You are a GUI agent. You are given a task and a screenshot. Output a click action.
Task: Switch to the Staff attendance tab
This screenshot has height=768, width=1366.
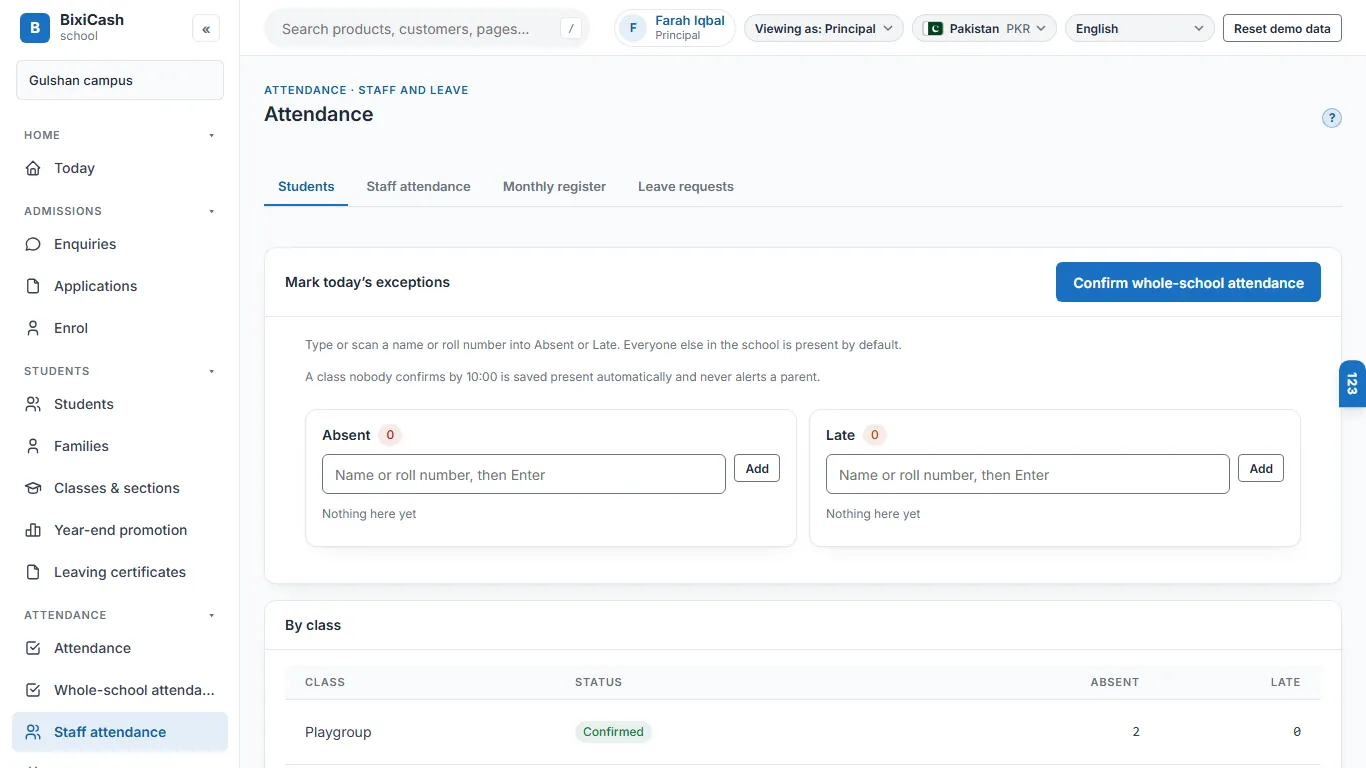coord(418,187)
